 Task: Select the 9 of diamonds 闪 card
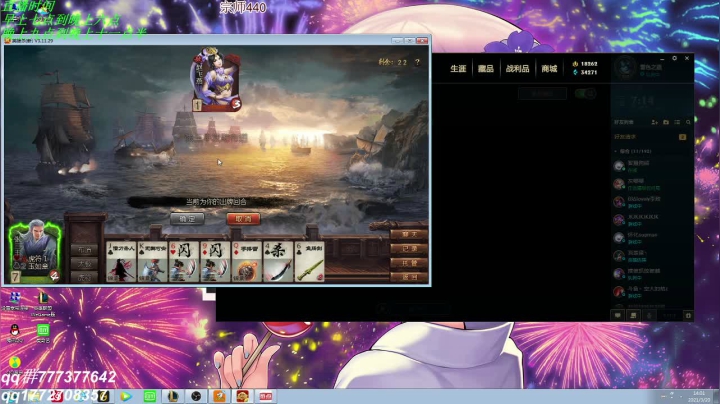click(215, 262)
